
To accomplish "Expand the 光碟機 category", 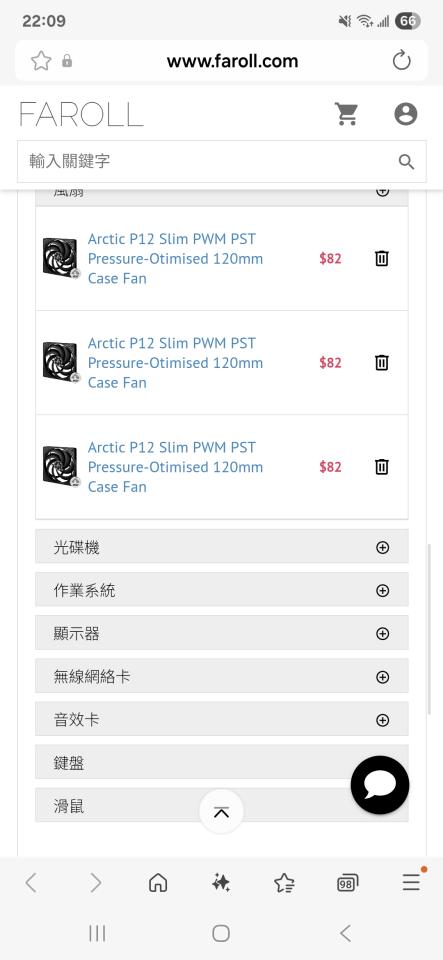I will tap(222, 547).
